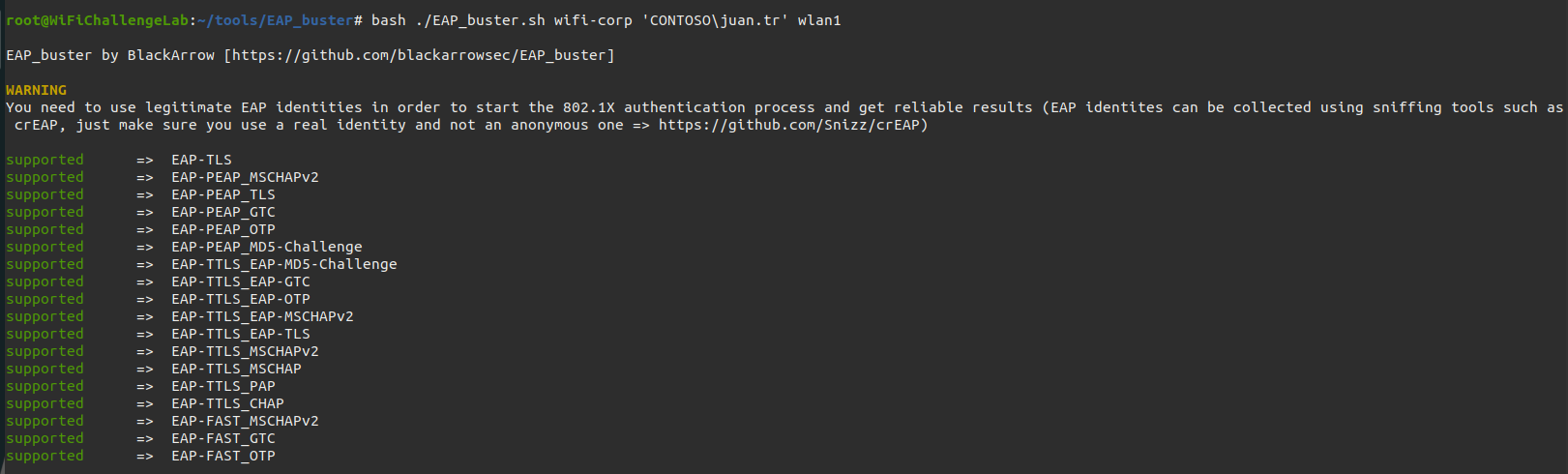This screenshot has height=474, width=1568.
Task: Select the EAP-TLS result entry
Action: 201,160
